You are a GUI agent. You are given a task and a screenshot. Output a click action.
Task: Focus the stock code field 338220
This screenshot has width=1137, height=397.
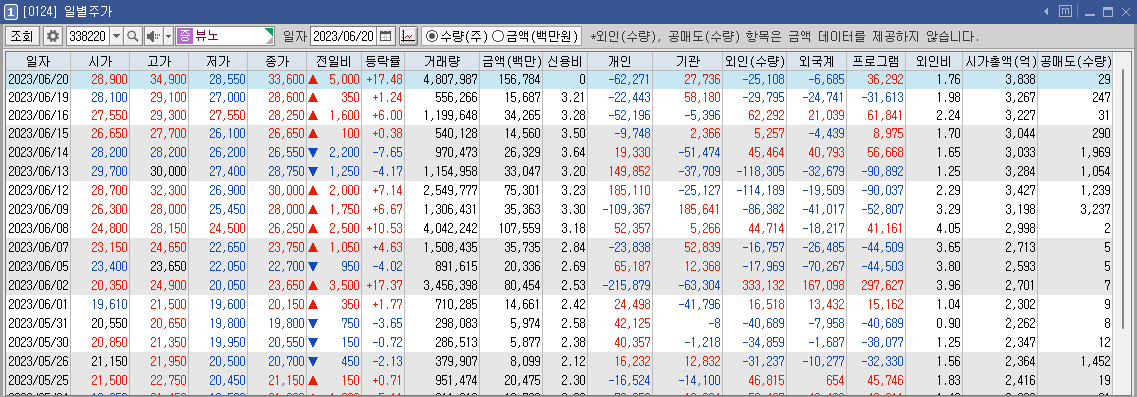(x=87, y=36)
